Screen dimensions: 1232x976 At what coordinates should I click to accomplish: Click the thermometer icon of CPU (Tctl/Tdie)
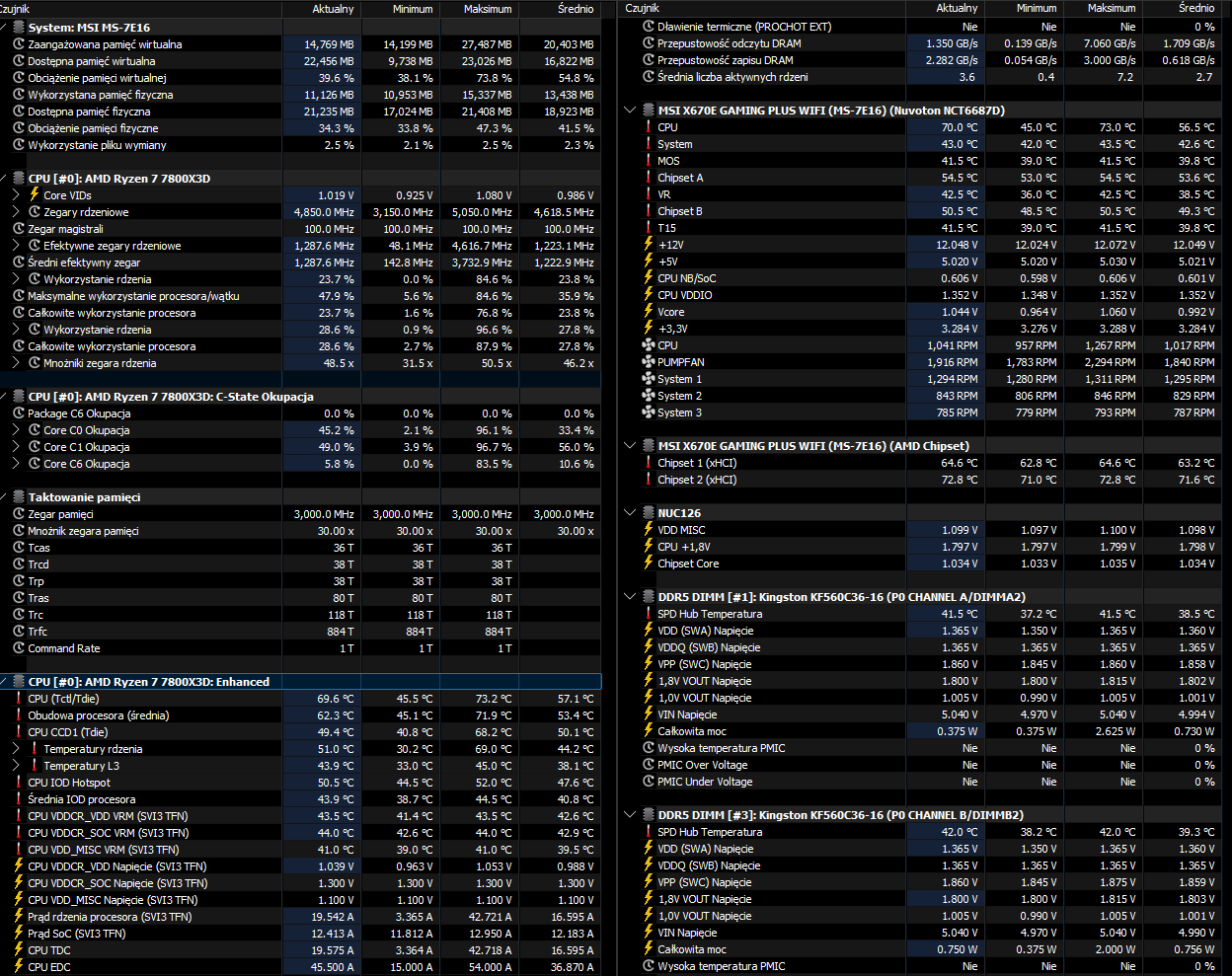tap(19, 699)
